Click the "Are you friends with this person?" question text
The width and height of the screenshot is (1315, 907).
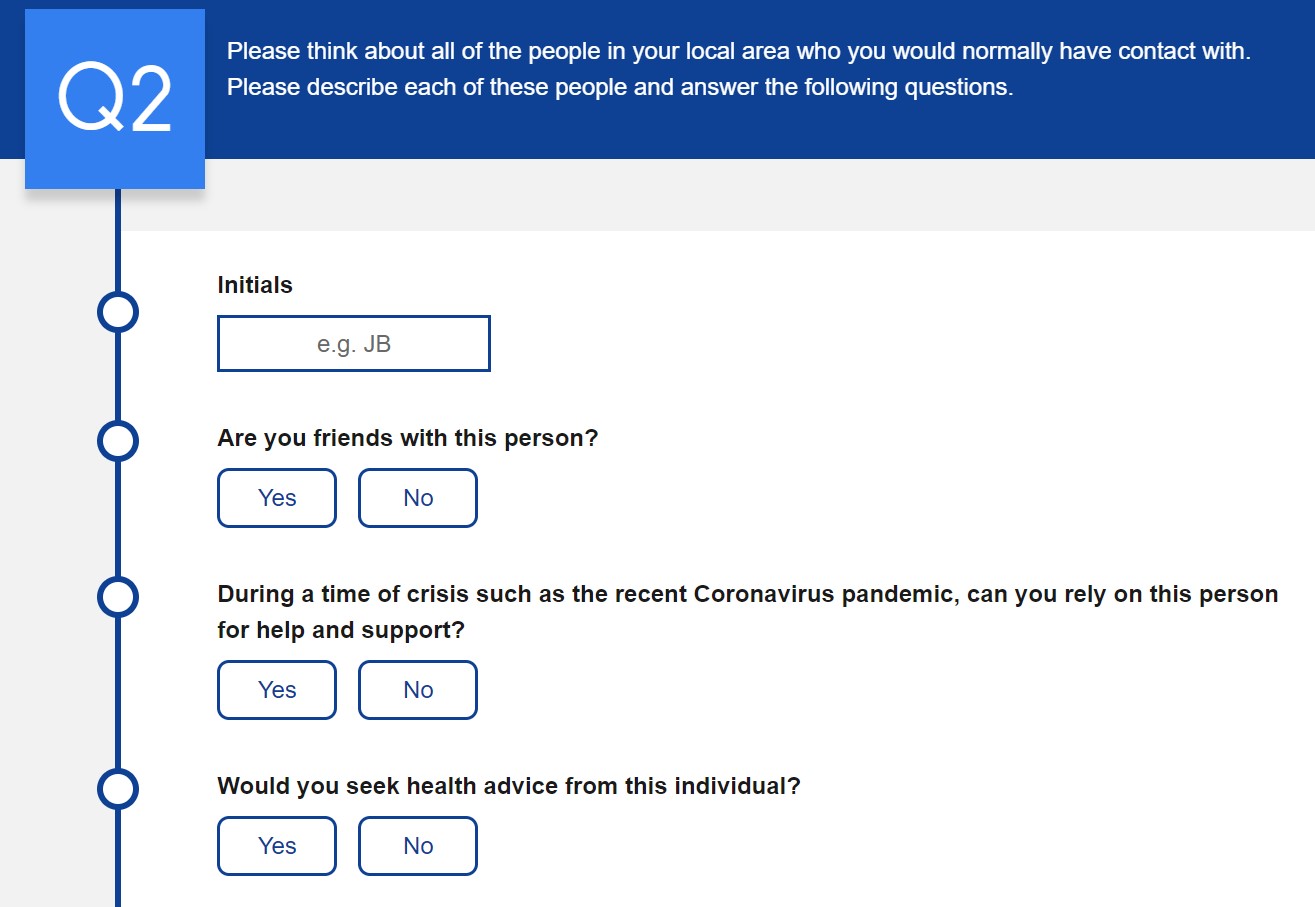click(x=407, y=438)
